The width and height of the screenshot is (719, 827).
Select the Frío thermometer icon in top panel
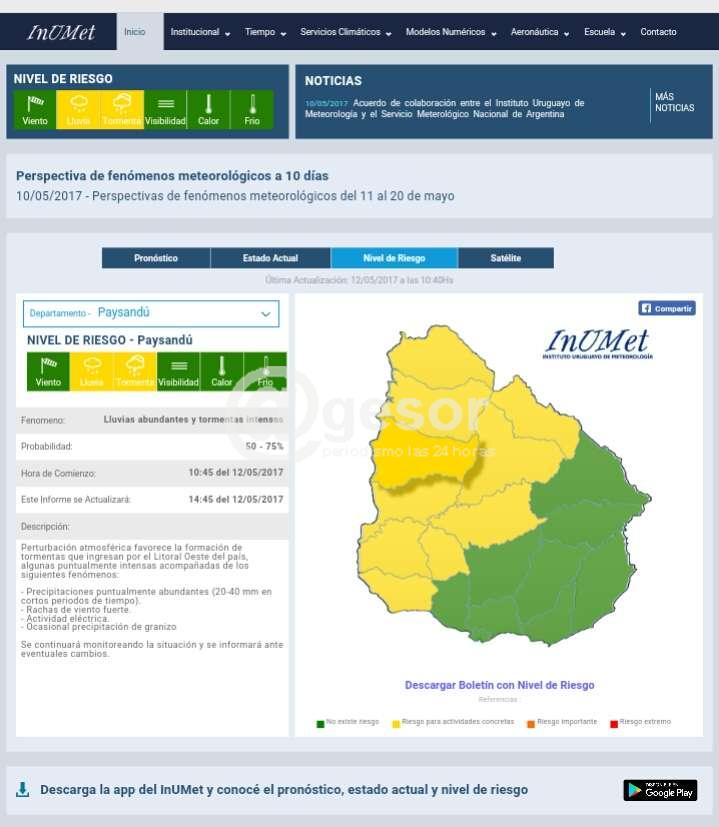[252, 109]
